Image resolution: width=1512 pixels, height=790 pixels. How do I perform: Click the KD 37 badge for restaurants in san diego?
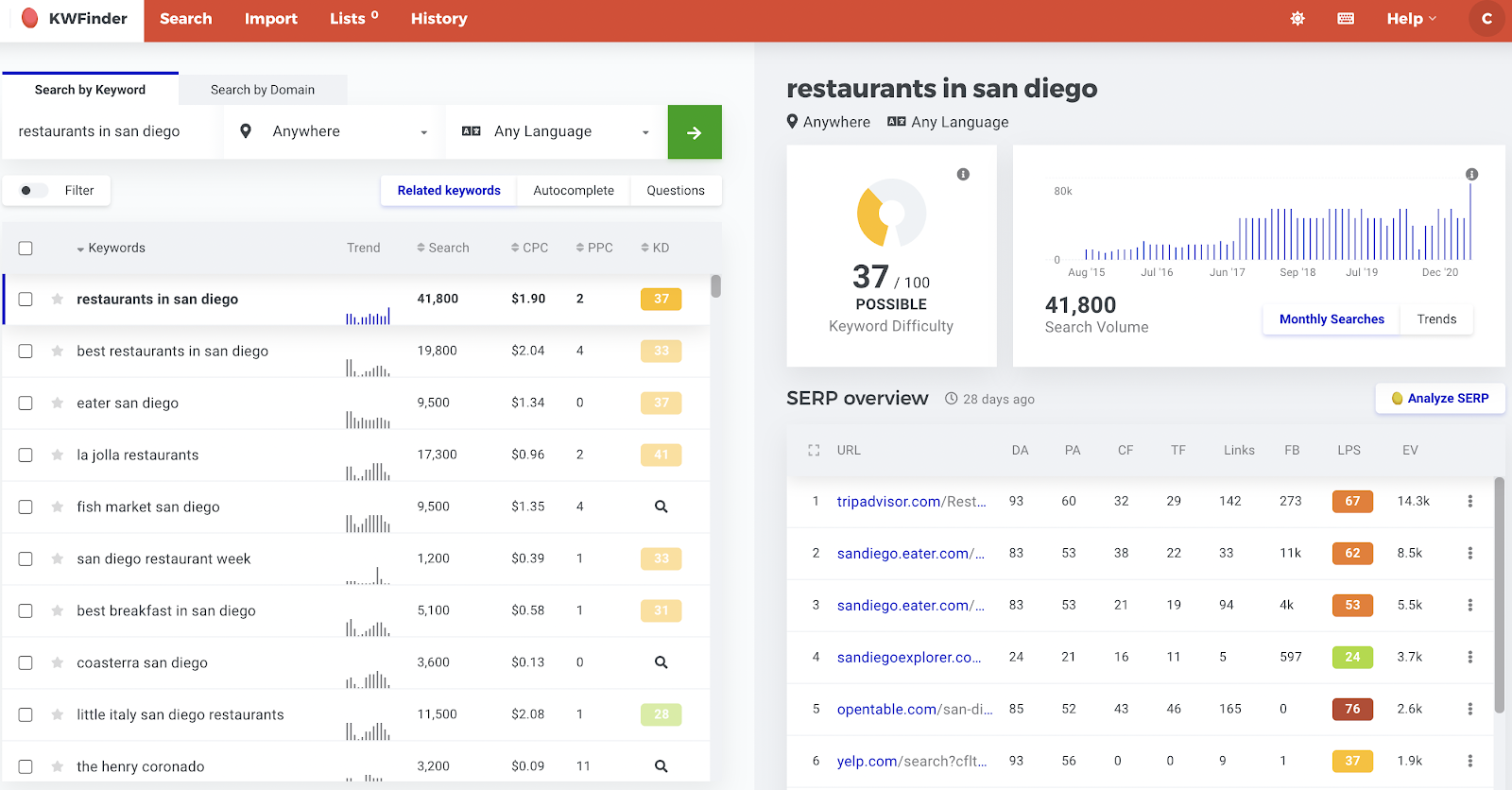(661, 300)
